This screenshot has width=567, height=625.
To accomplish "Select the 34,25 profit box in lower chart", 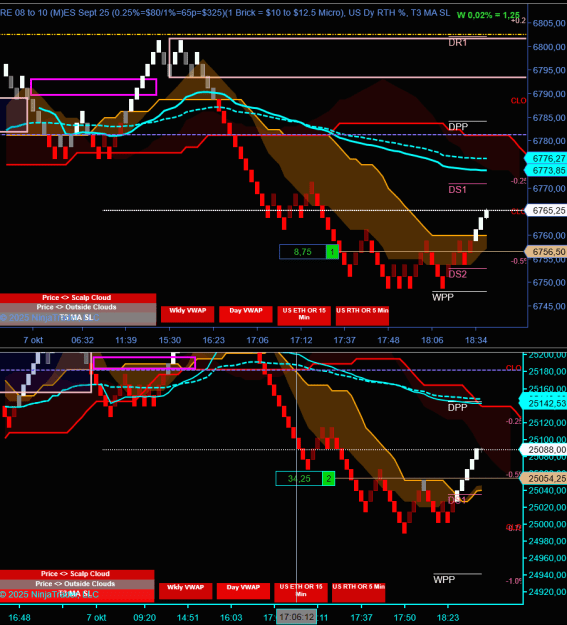I will pos(299,478).
